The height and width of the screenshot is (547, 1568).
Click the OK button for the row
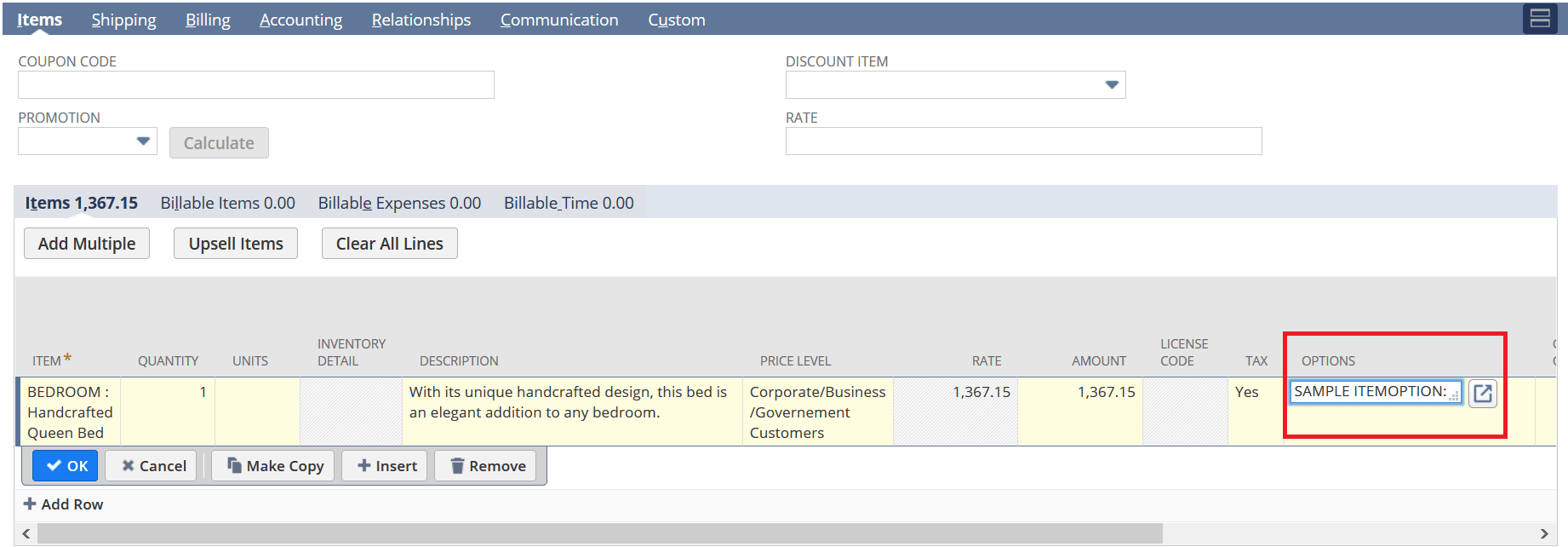coord(66,466)
